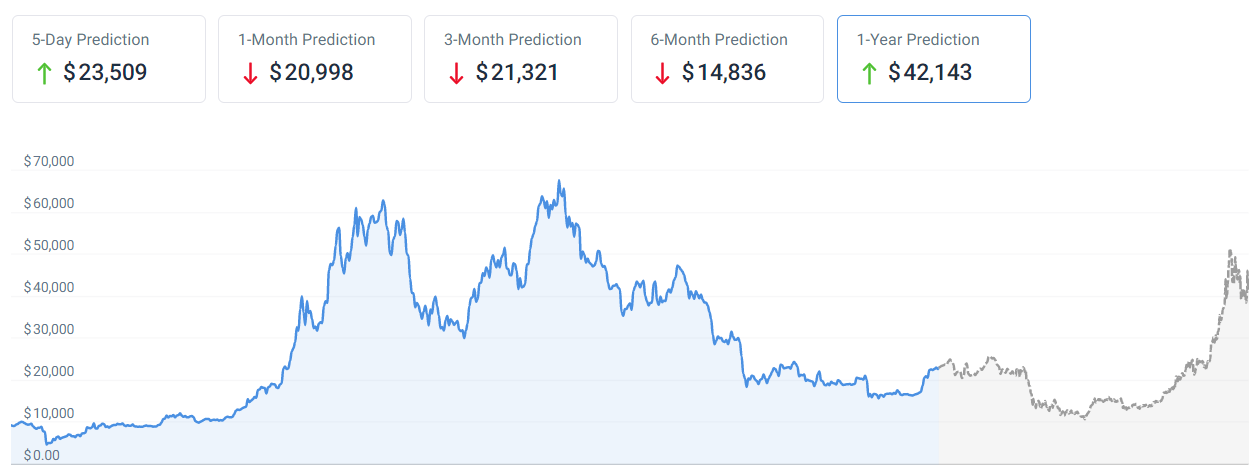Select the 1-Year Prediction label

[918, 40]
